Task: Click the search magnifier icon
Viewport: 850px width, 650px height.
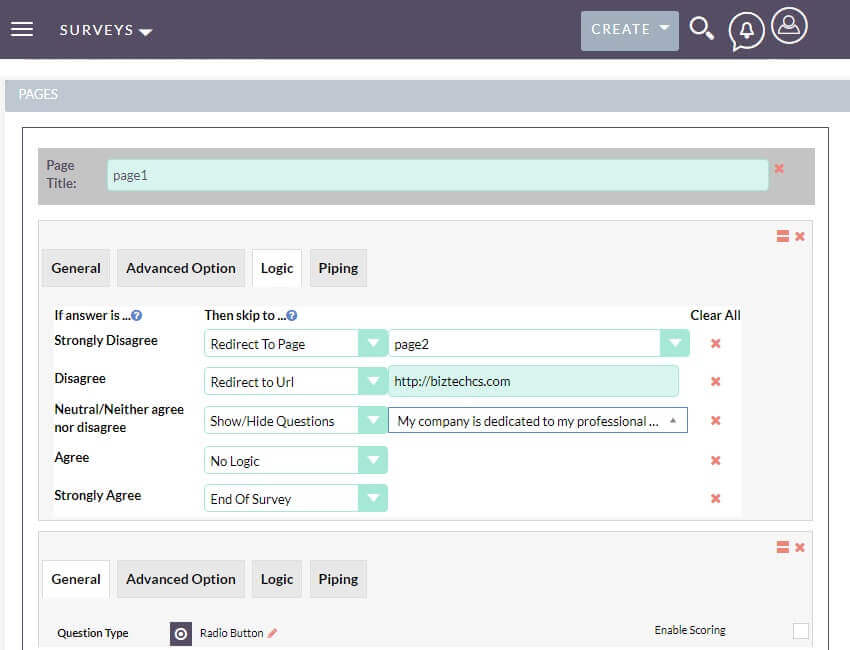Action: (x=701, y=28)
